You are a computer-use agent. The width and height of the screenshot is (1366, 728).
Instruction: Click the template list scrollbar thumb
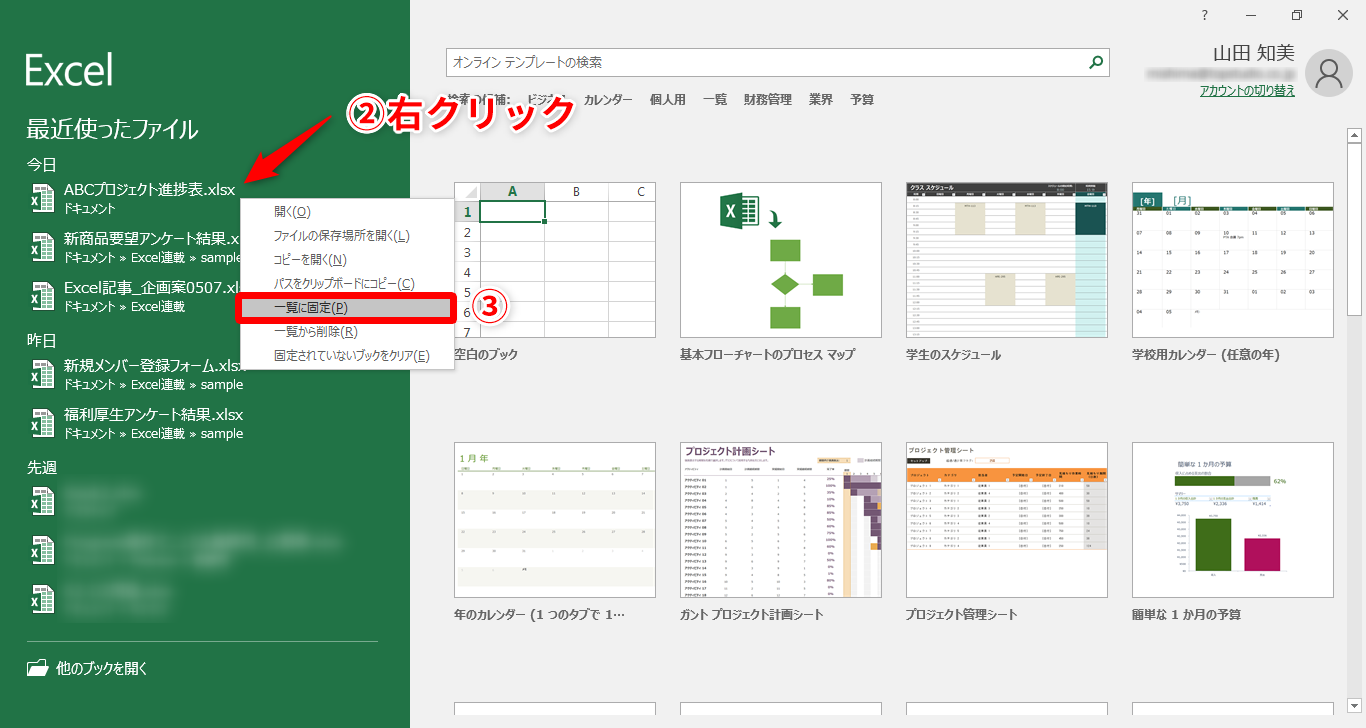(1355, 230)
